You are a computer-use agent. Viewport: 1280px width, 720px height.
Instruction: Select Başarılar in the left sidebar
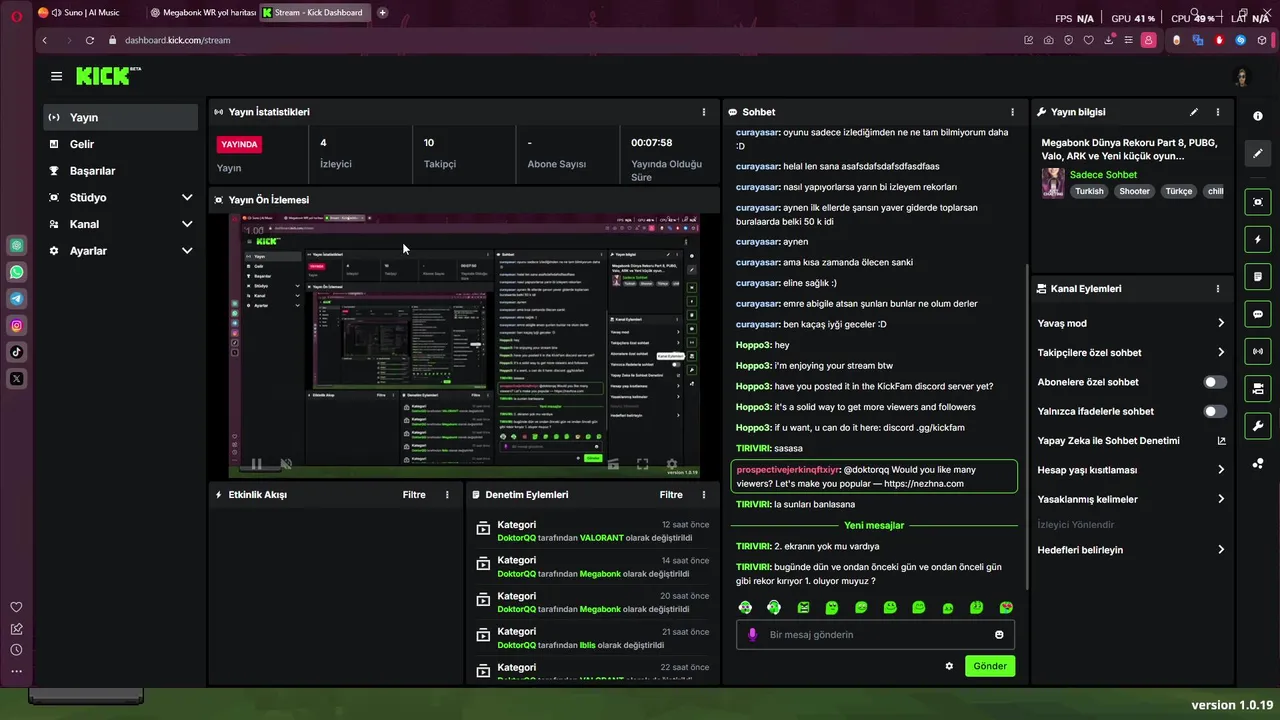click(x=121, y=171)
